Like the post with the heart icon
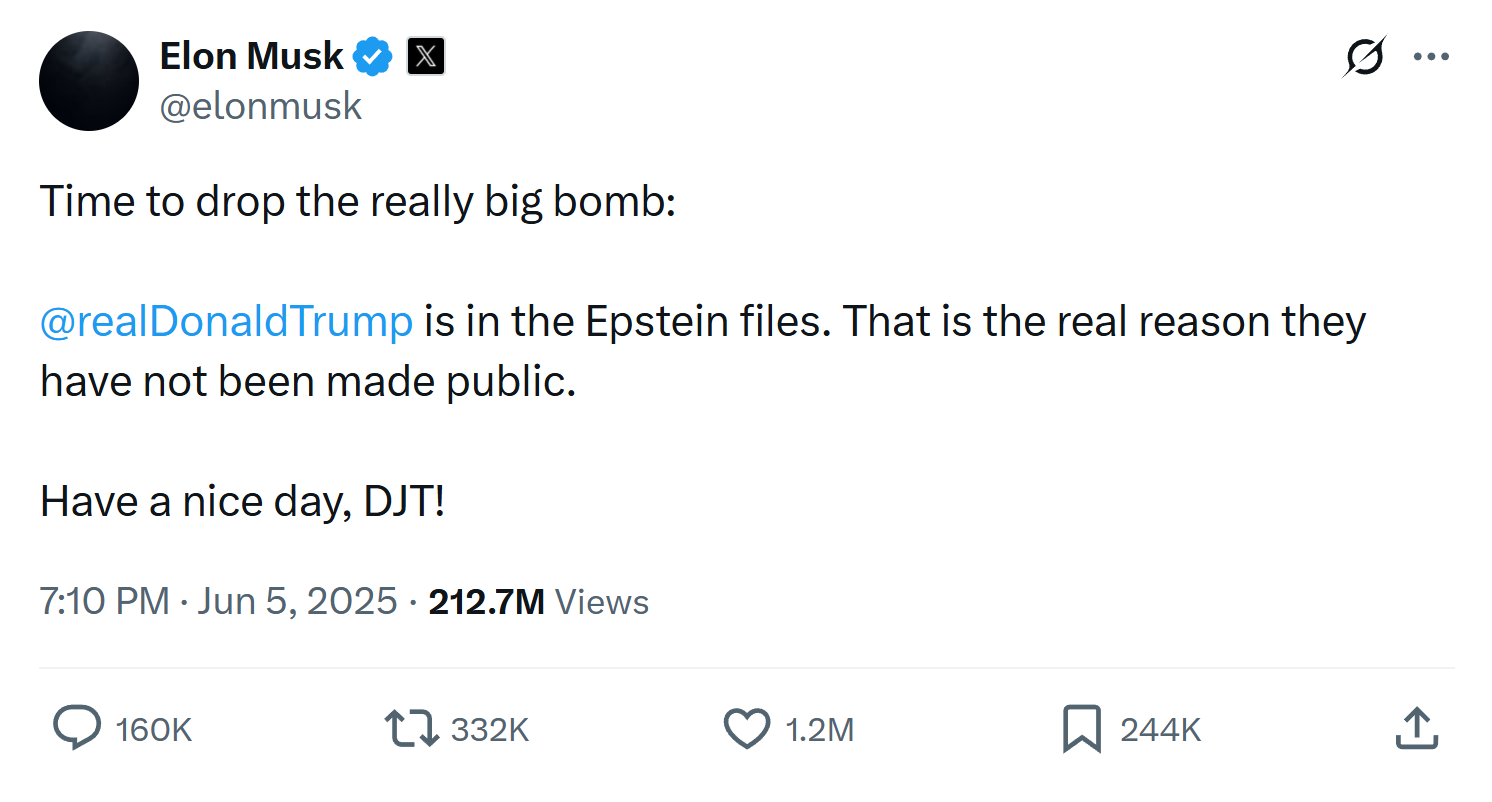Screen dimensions: 1492x802 pyautogui.click(x=746, y=728)
